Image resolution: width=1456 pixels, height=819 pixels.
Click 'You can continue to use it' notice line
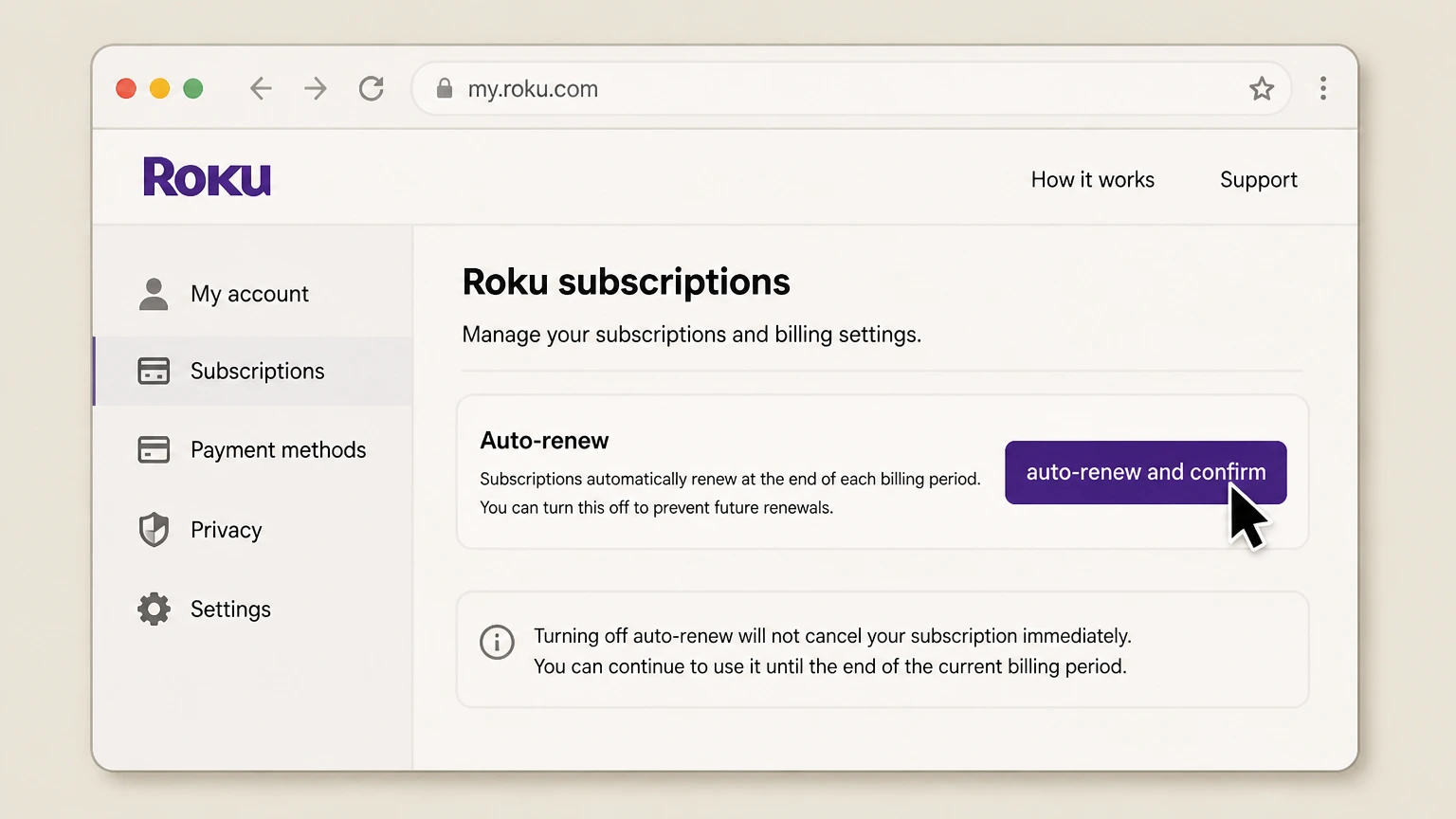[829, 666]
